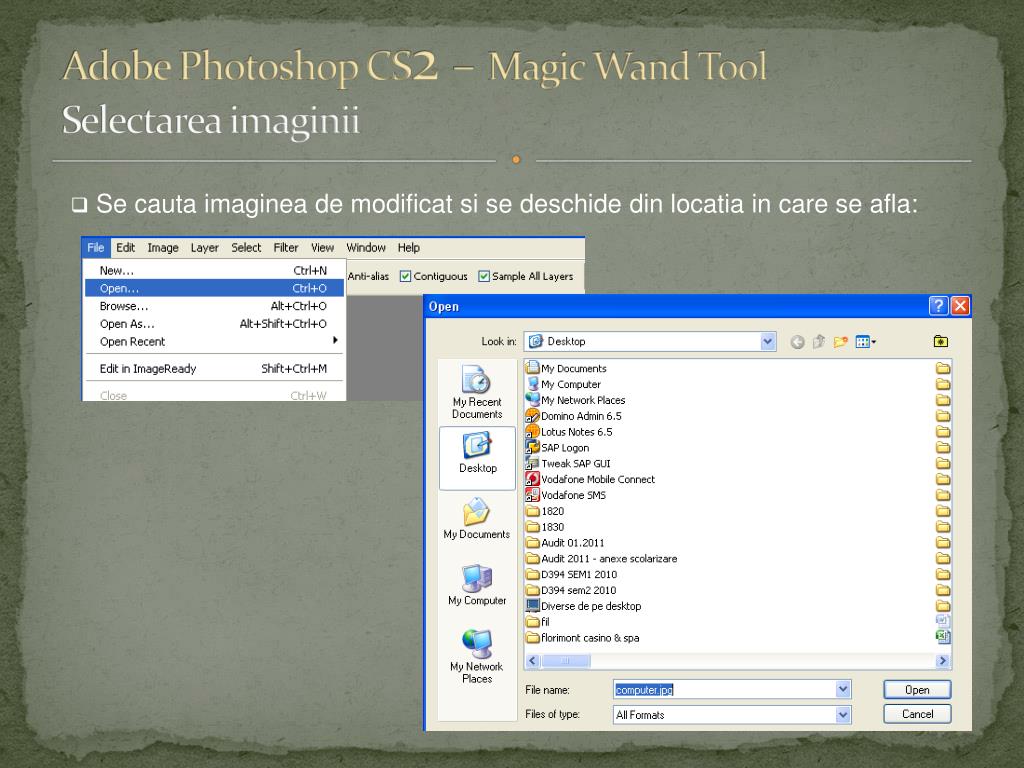Select the 1820 folder

click(x=545, y=511)
